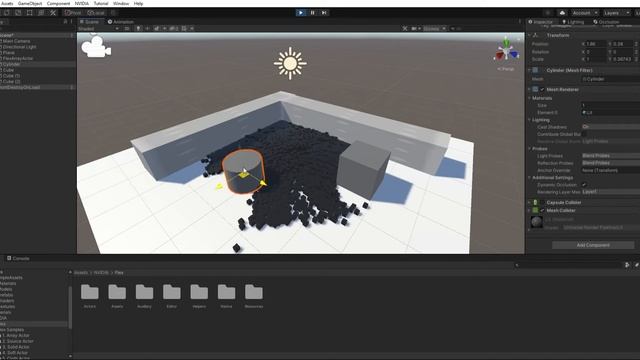Switch to the Scene tab

(x=89, y=22)
